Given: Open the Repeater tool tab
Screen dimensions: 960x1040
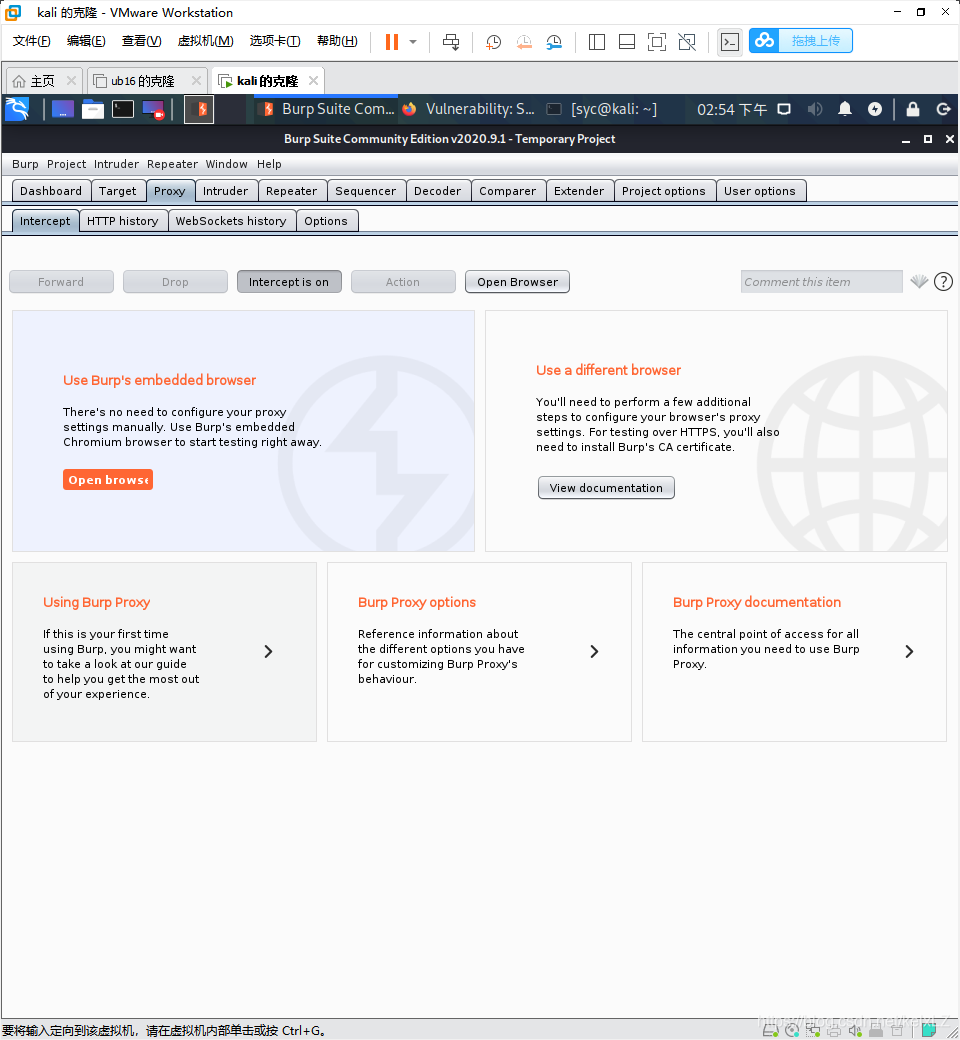Looking at the screenshot, I should [x=291, y=191].
